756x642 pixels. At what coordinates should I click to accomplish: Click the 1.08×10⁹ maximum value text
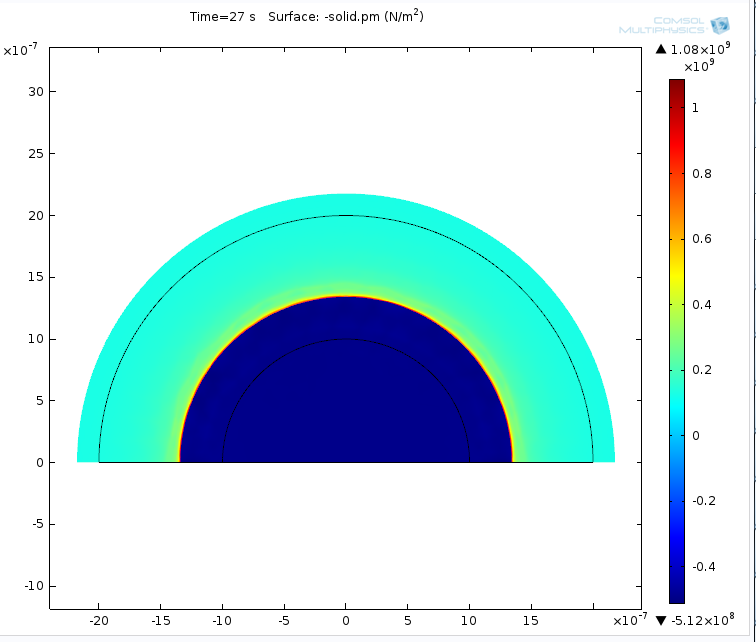click(x=707, y=49)
